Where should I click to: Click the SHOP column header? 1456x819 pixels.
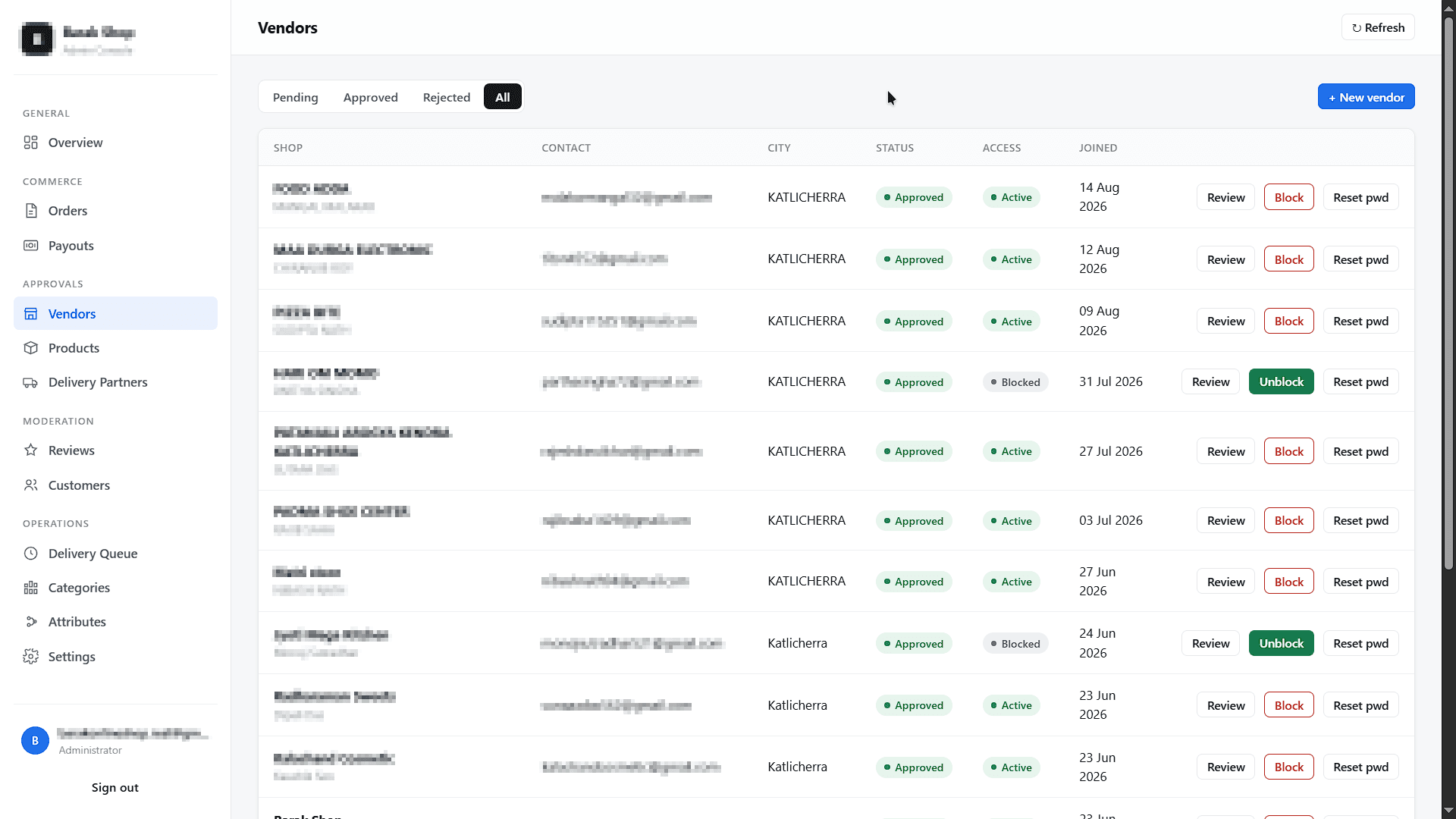[288, 148]
